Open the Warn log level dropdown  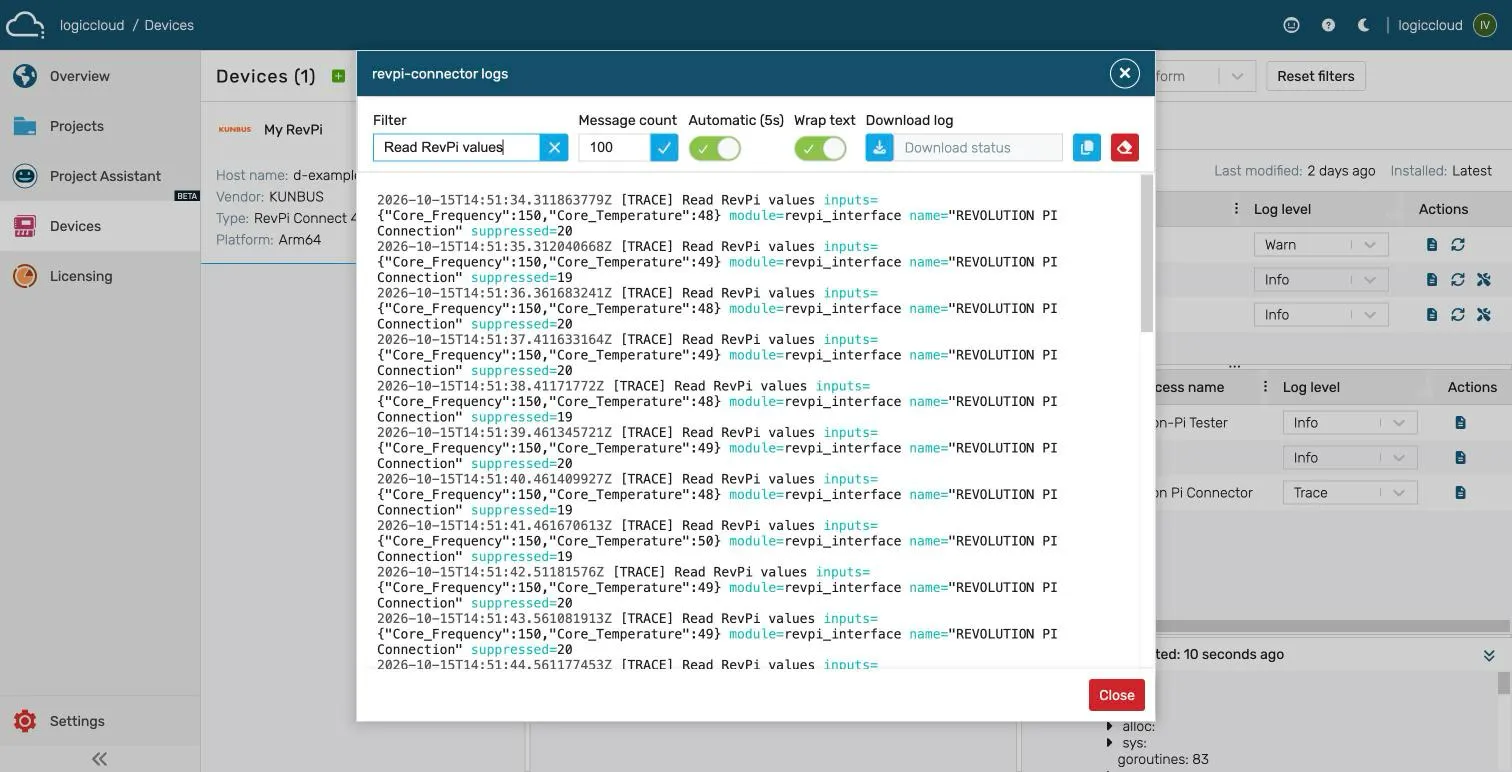point(1320,245)
